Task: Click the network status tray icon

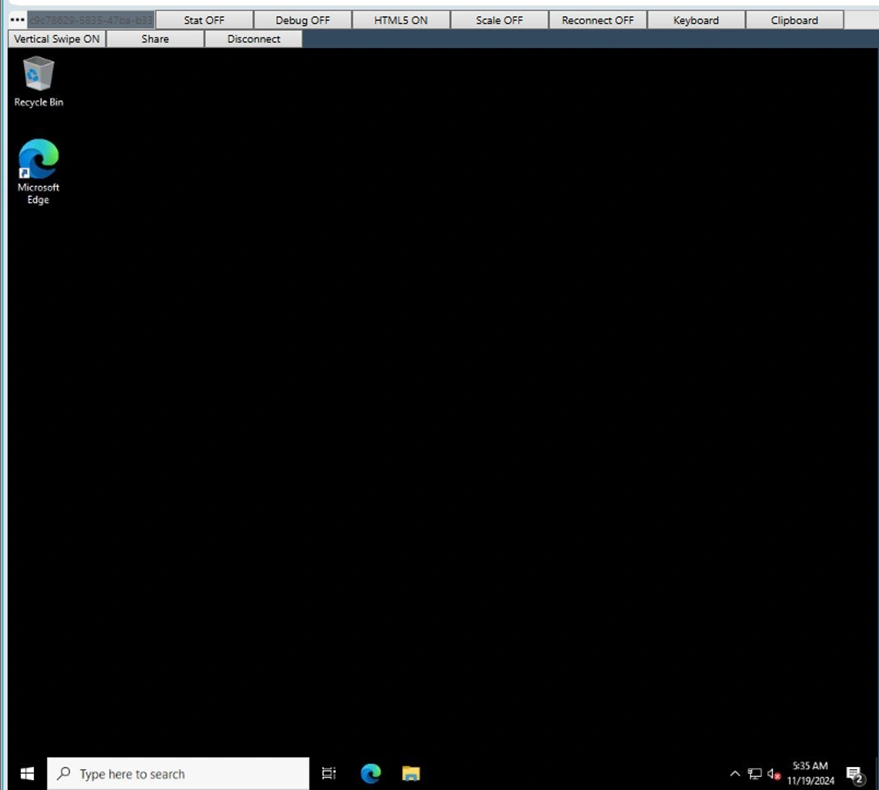Action: coord(755,774)
